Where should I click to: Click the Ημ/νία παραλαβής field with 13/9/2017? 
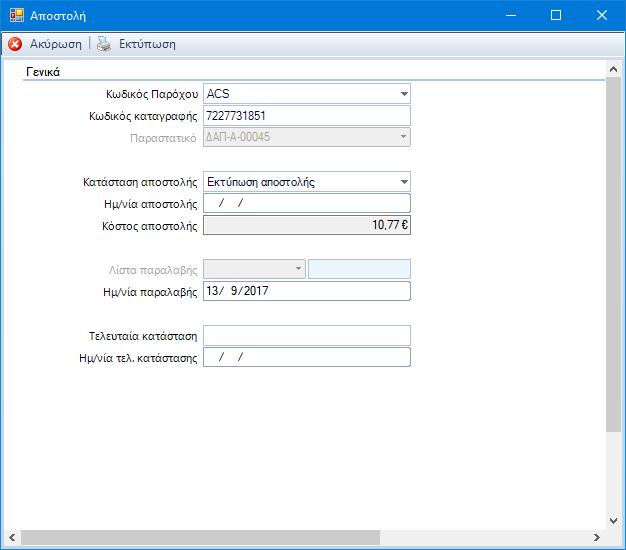click(x=307, y=291)
